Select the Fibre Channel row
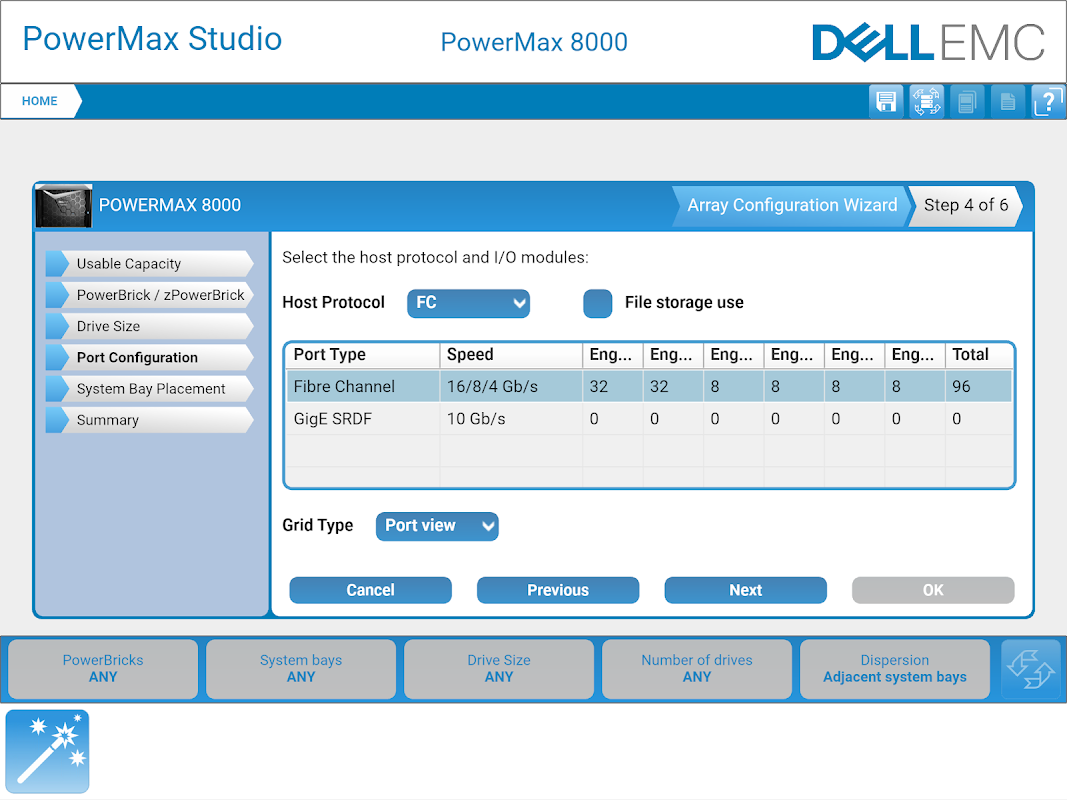 (649, 386)
